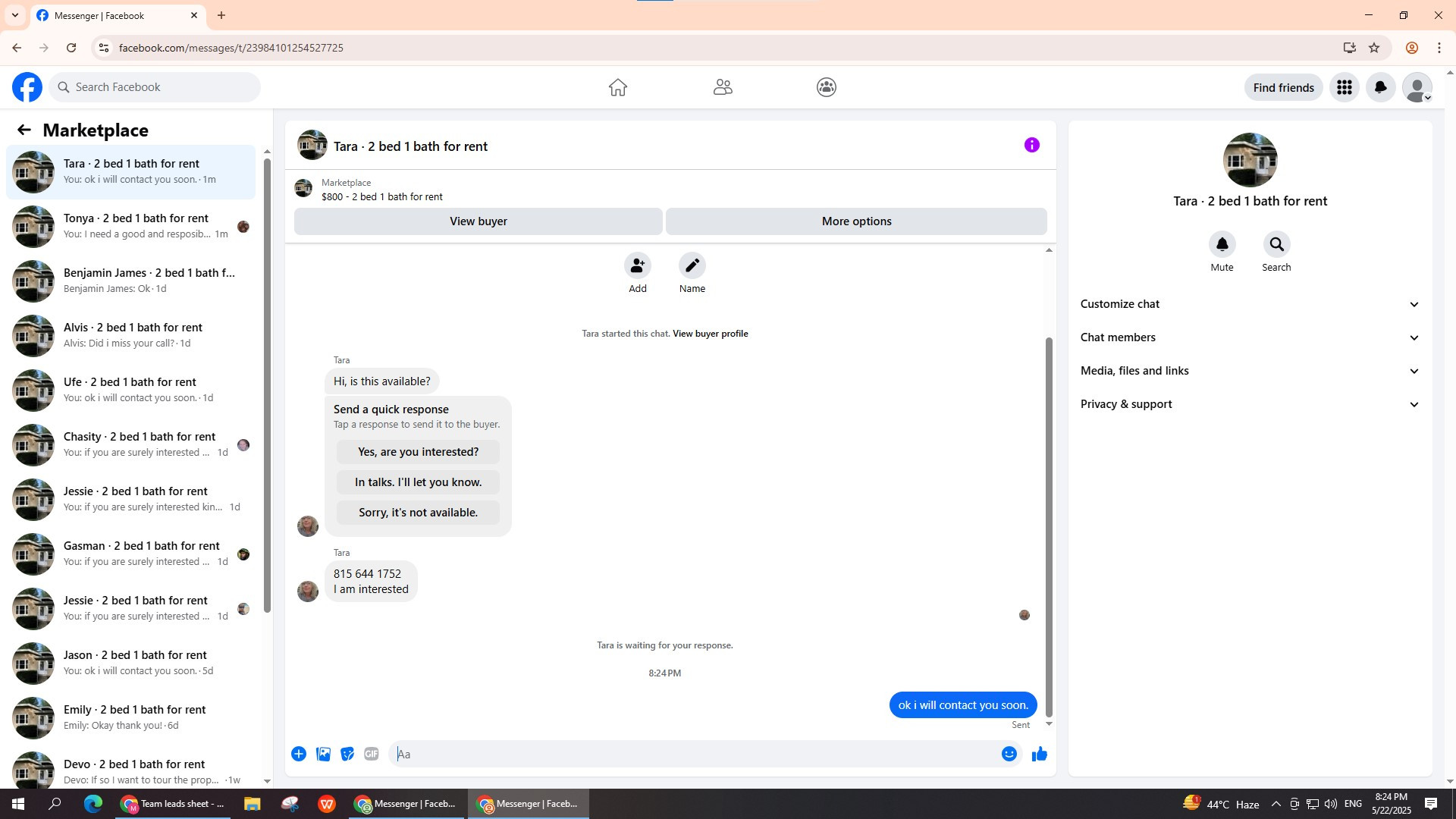The height and width of the screenshot is (819, 1456).
Task: Reload the browser page
Action: point(71,48)
